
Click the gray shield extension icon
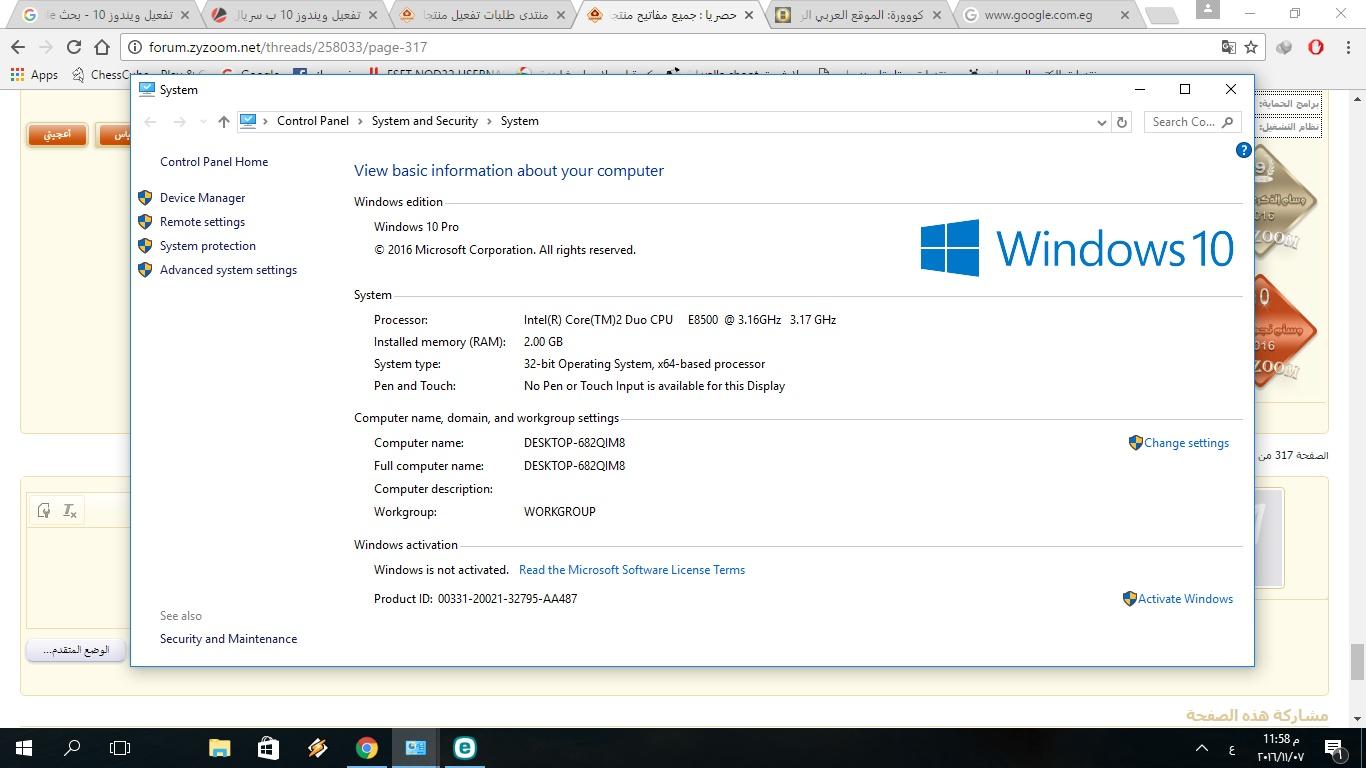coord(1286,47)
